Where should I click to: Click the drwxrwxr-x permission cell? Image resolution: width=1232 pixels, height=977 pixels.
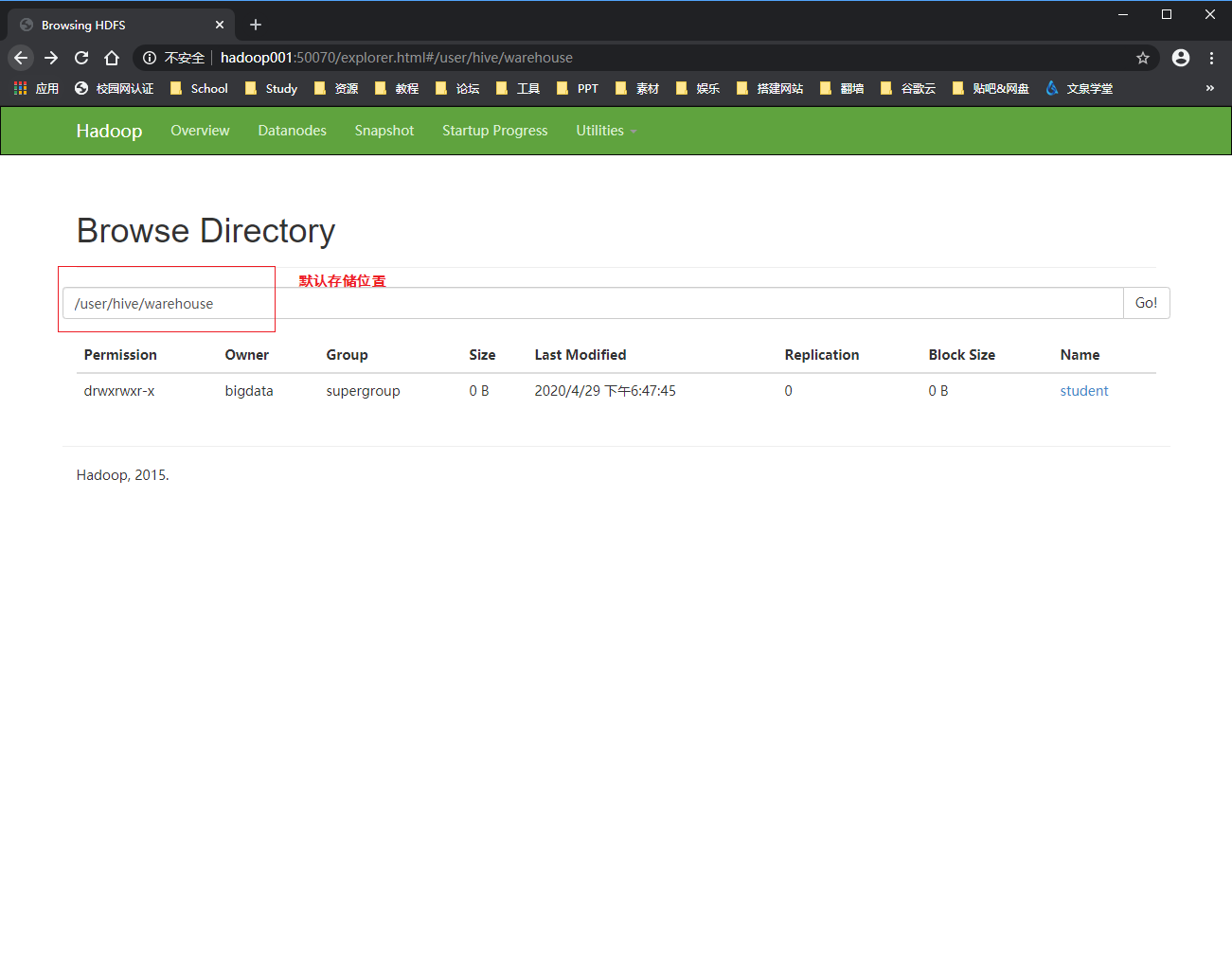(119, 391)
